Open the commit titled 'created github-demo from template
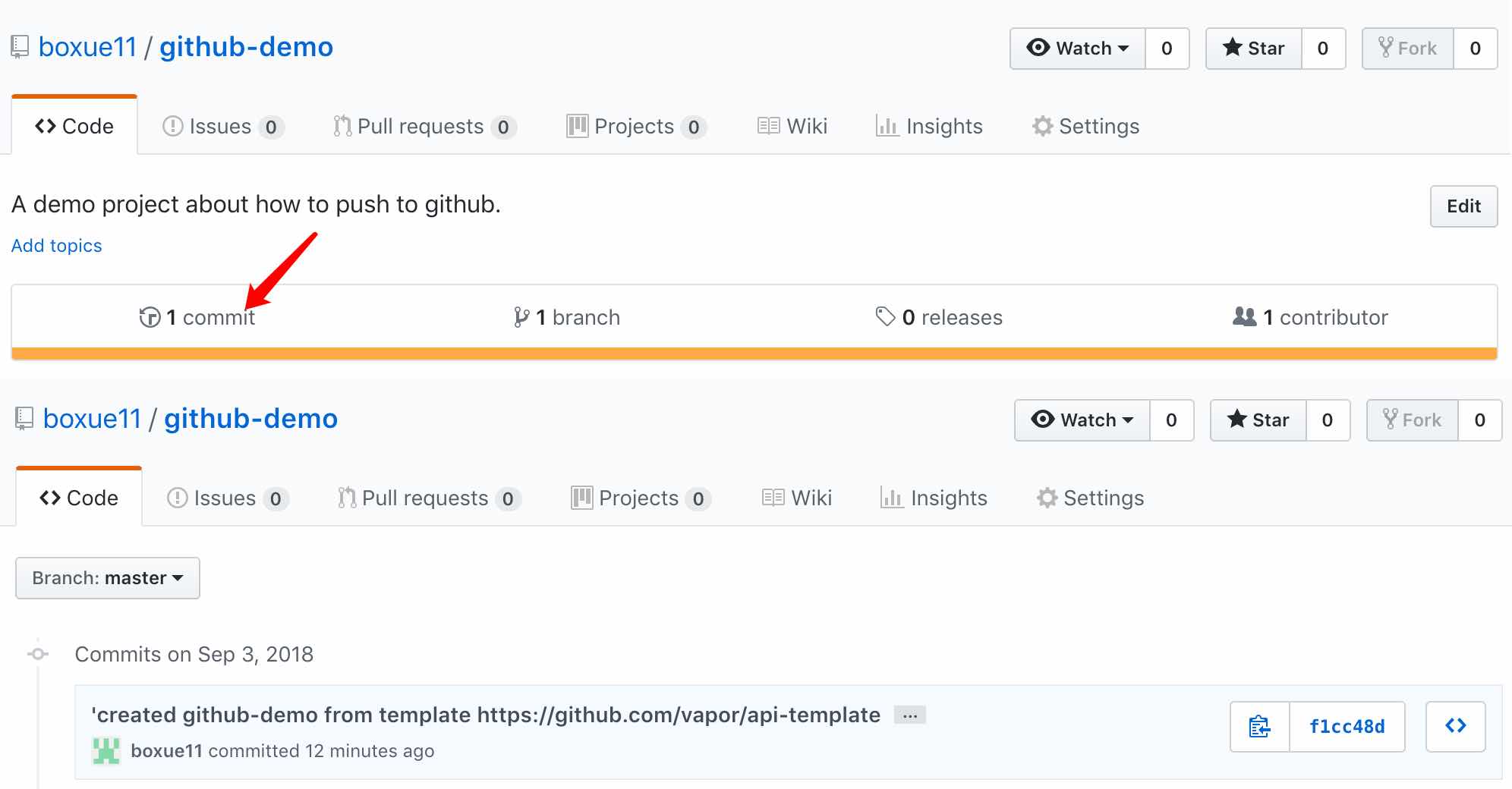The height and width of the screenshot is (789, 1512). tap(486, 715)
